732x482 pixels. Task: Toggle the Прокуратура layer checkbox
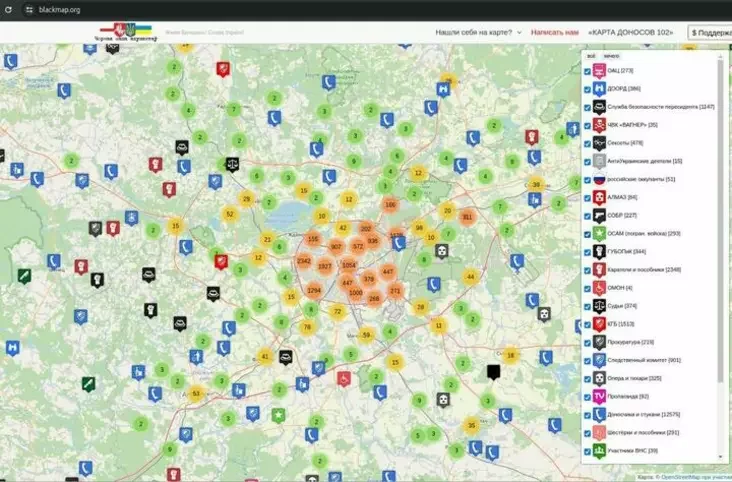coord(587,342)
